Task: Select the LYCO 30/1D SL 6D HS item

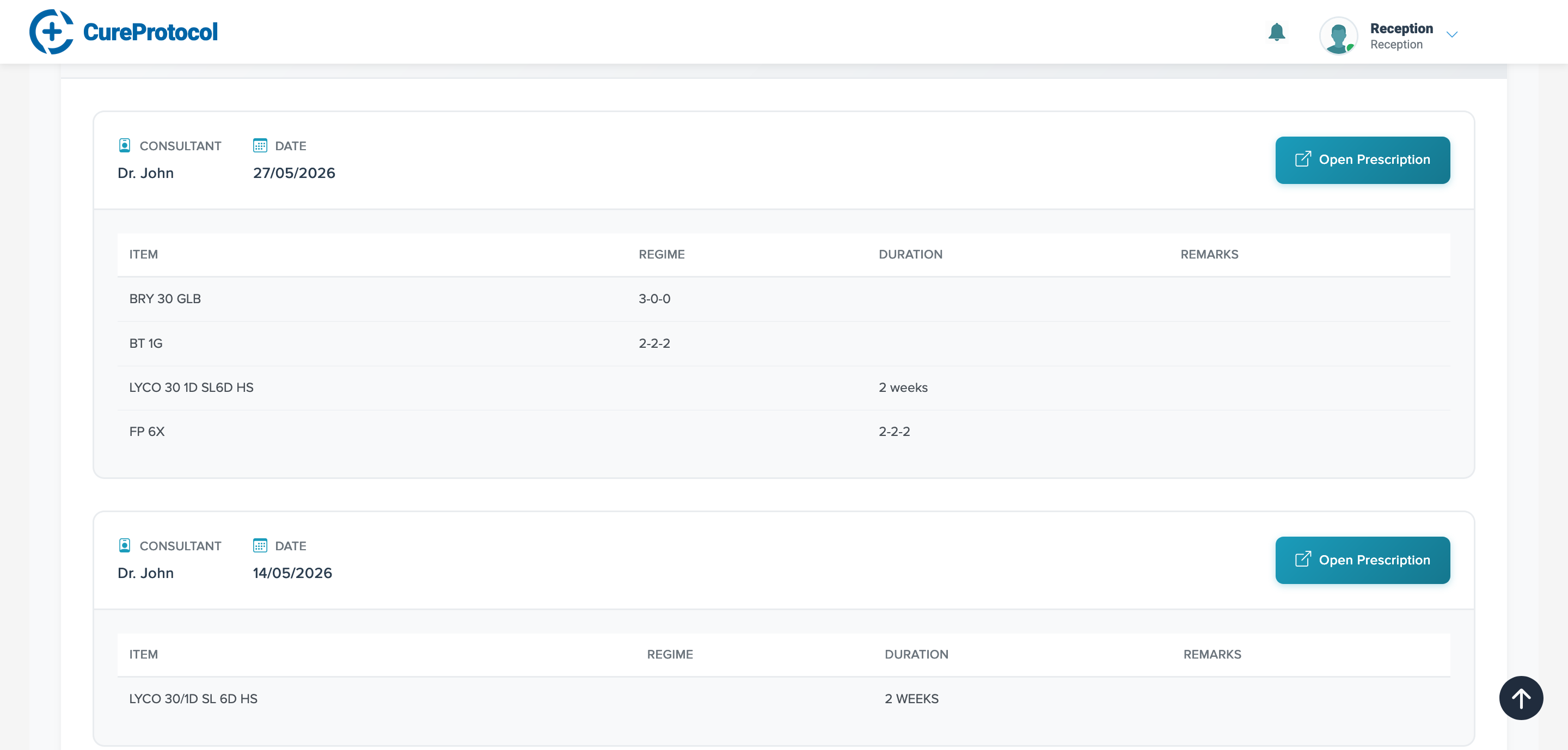Action: pos(193,698)
